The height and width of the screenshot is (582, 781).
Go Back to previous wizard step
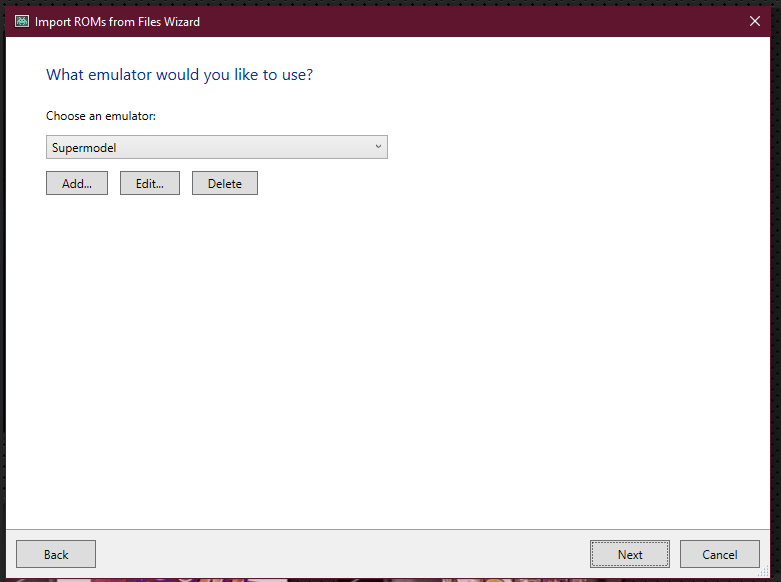coord(56,554)
